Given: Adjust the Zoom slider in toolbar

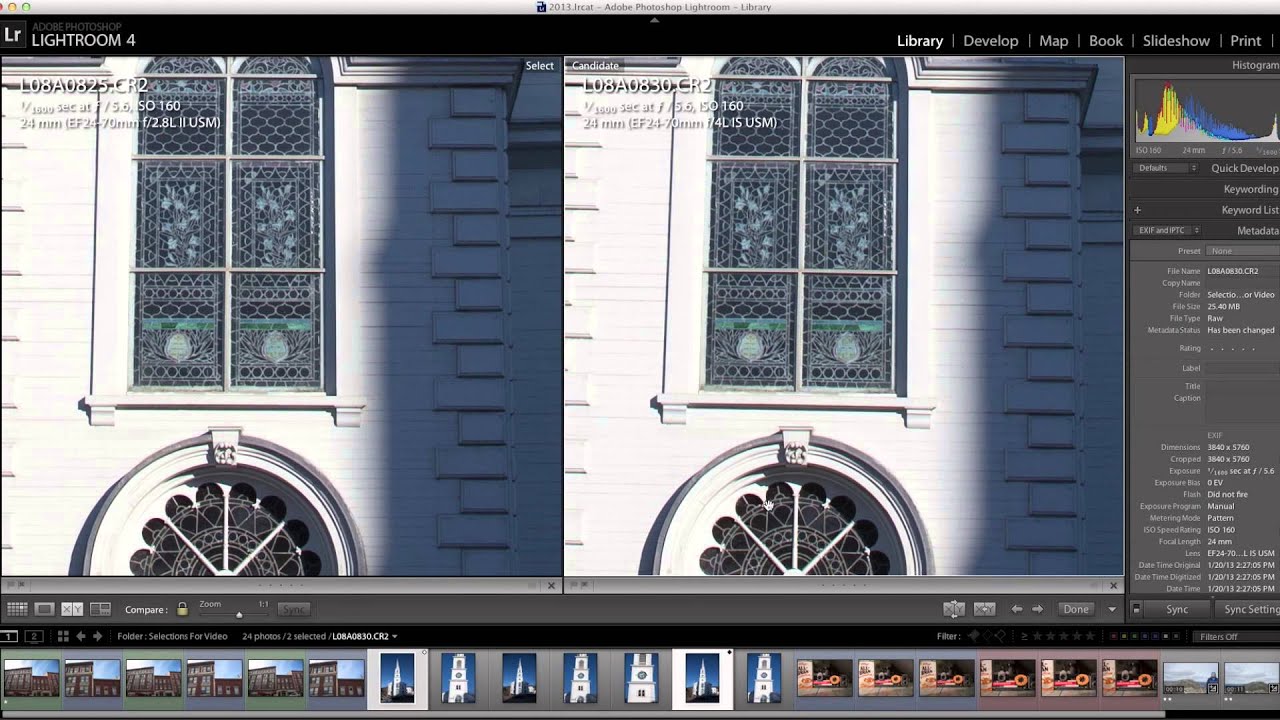Looking at the screenshot, I should pyautogui.click(x=238, y=614).
